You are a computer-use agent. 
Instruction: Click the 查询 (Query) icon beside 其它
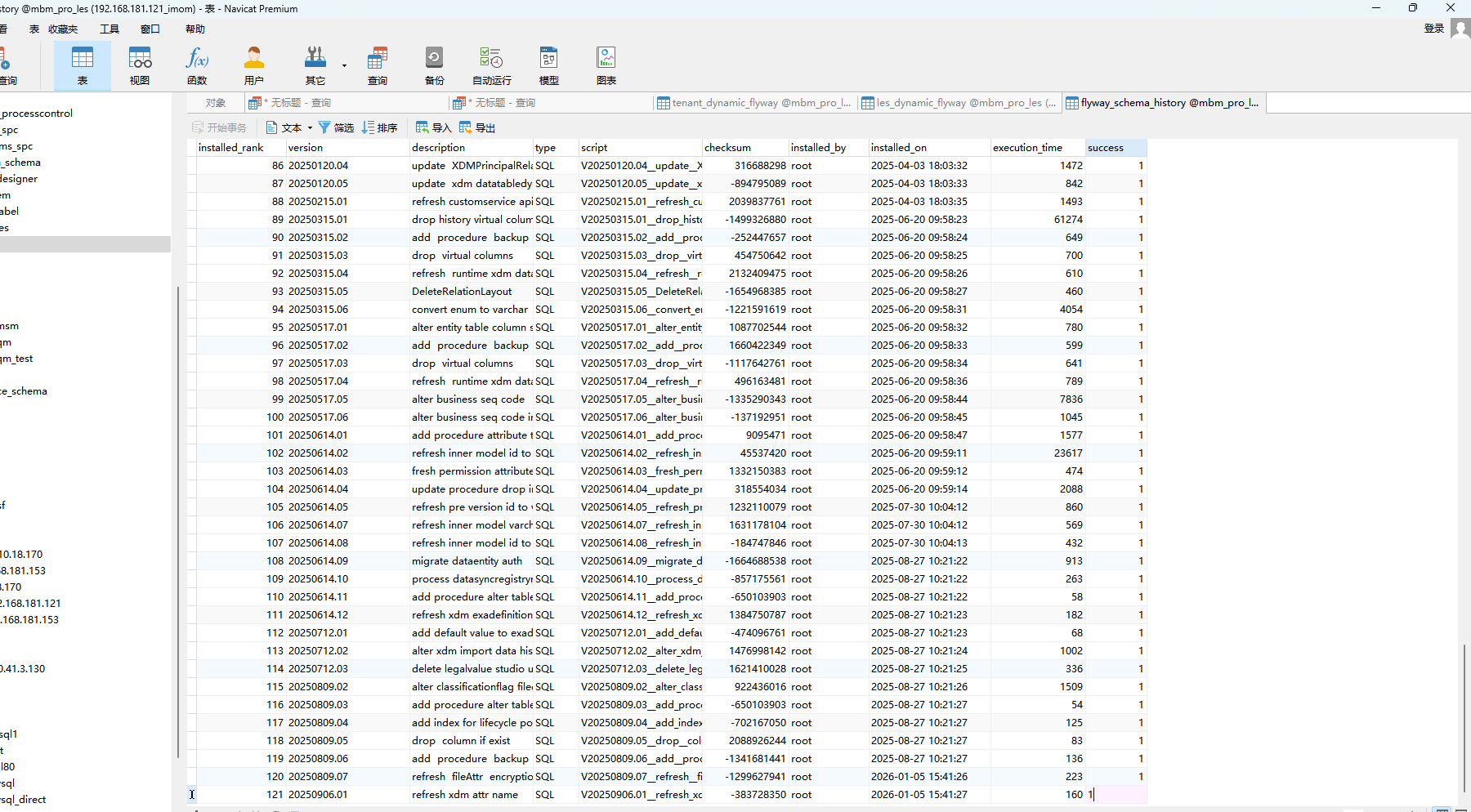(x=377, y=65)
